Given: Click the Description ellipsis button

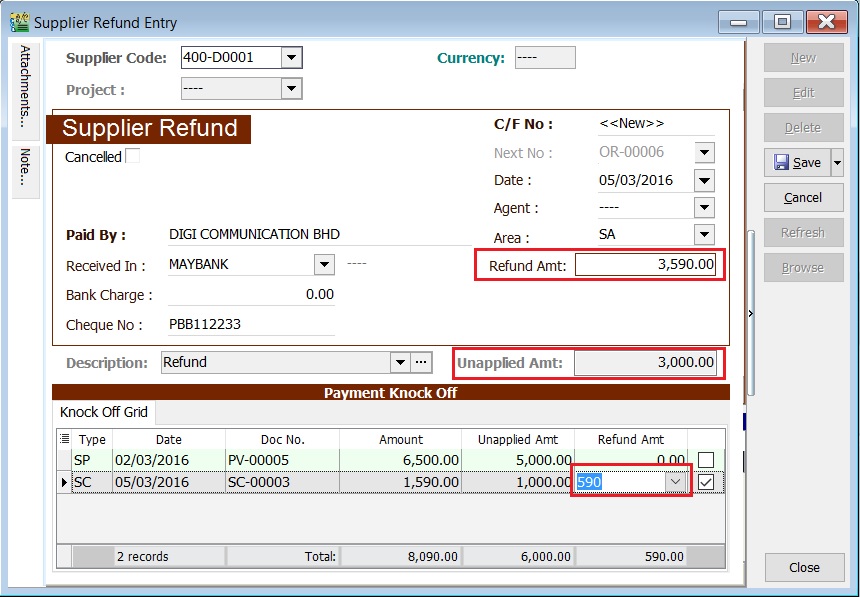Looking at the screenshot, I should 421,362.
